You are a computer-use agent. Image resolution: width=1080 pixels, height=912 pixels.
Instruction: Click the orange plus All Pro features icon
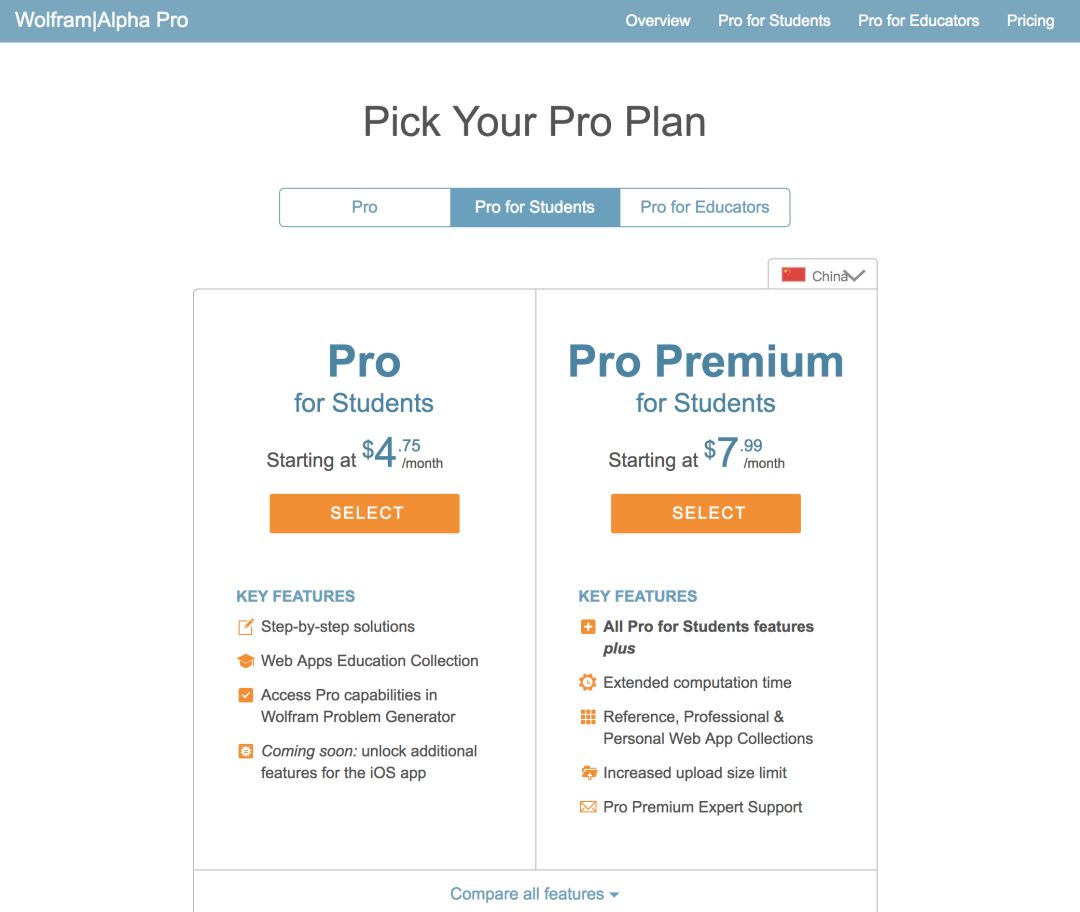588,627
